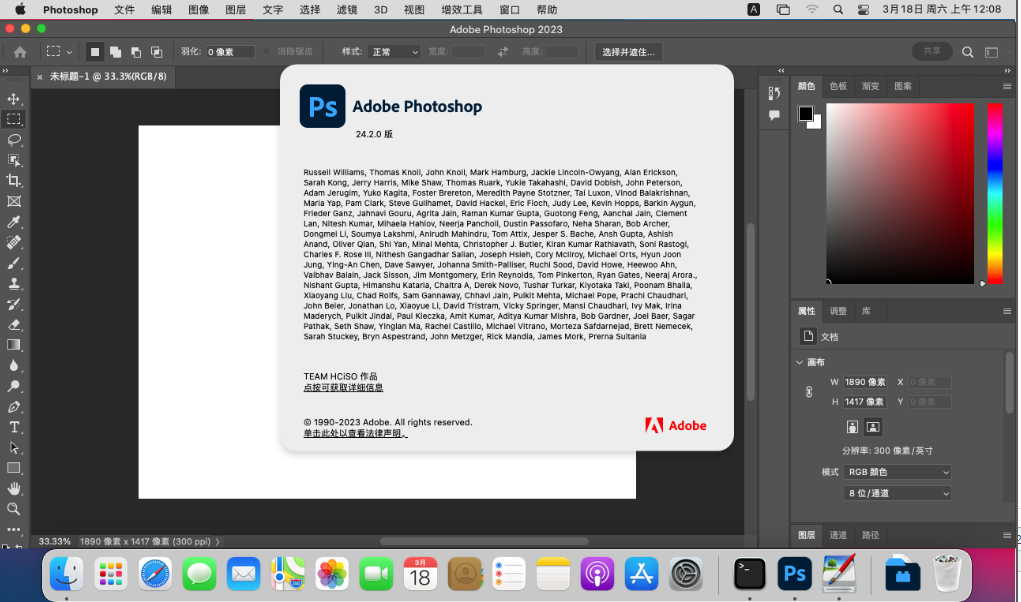Open the Comments panel icon
The height and width of the screenshot is (602, 1021).
click(774, 115)
